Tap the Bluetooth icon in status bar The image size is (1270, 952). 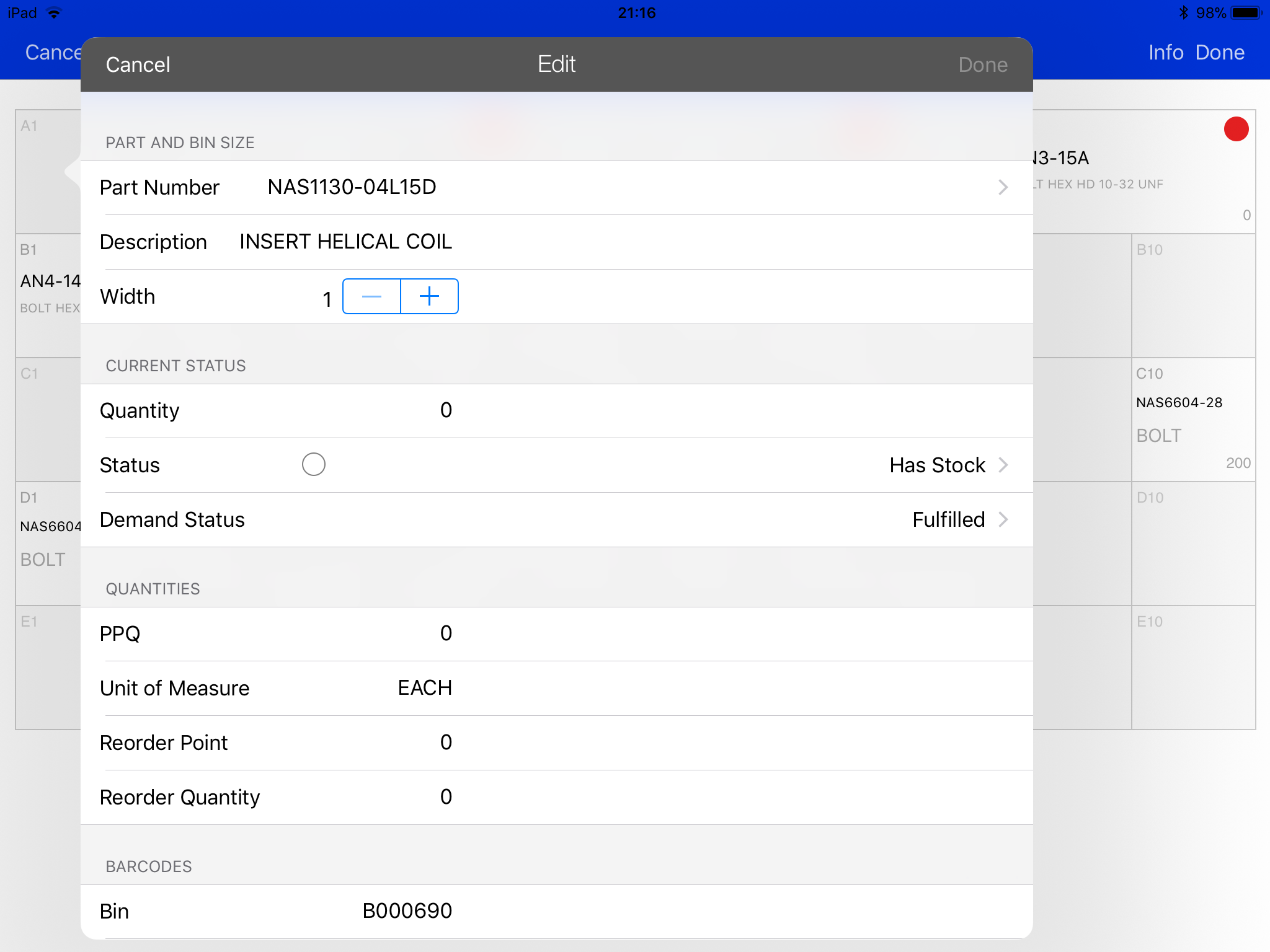(1183, 12)
